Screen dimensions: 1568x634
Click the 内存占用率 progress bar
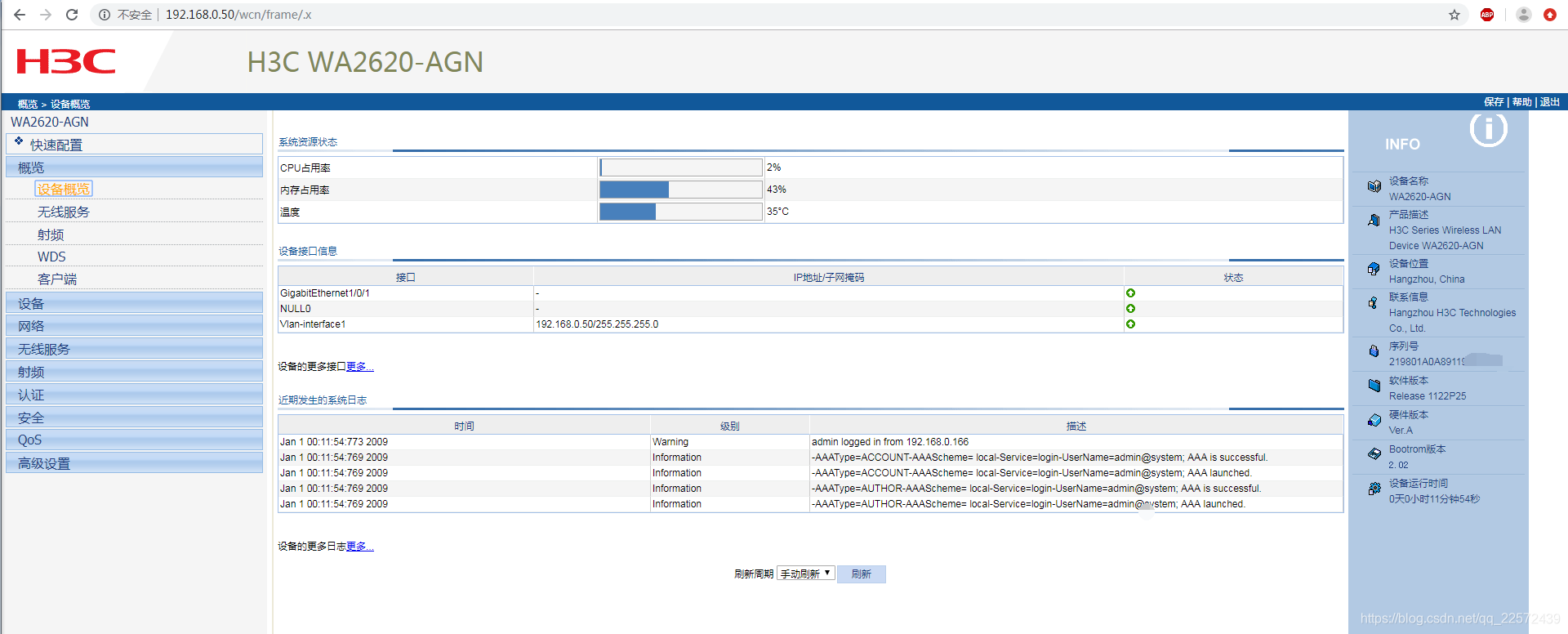pos(681,190)
